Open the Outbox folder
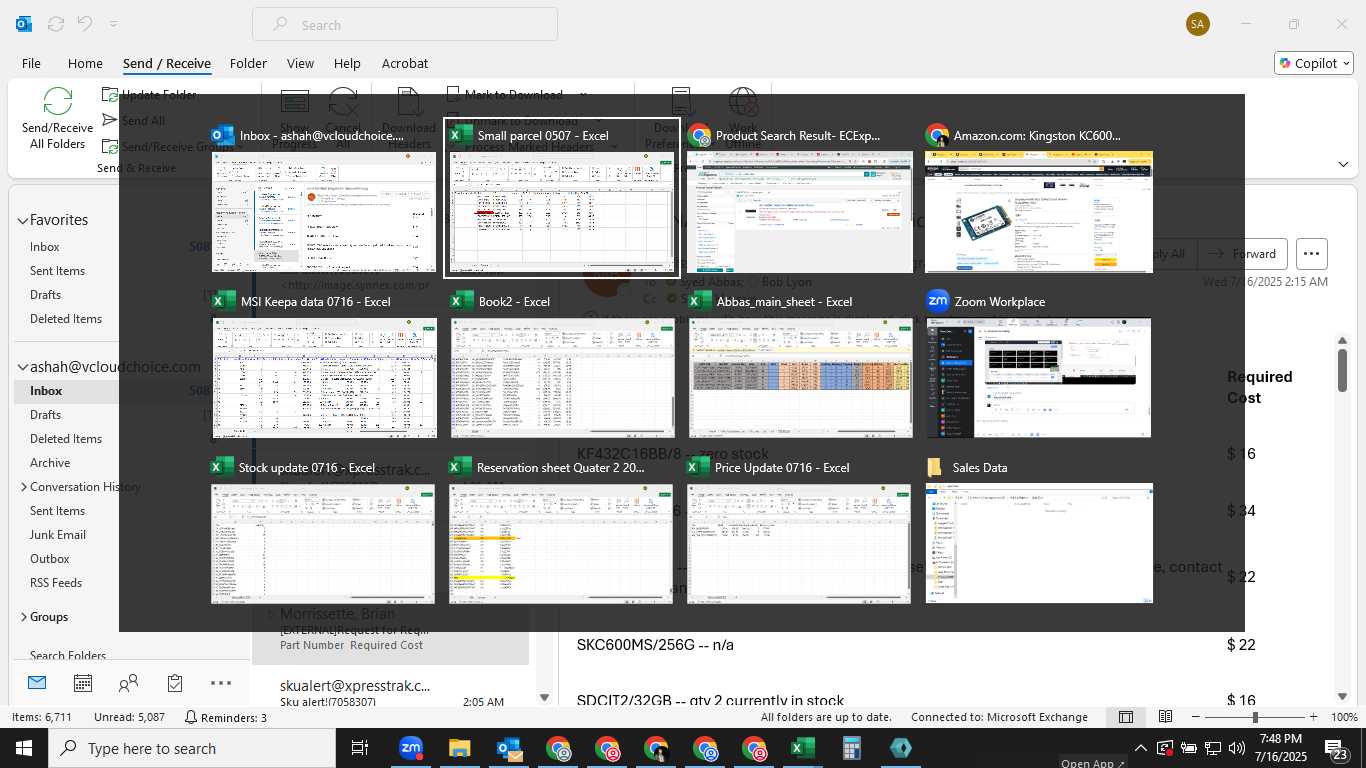The height and width of the screenshot is (768, 1366). click(x=50, y=559)
